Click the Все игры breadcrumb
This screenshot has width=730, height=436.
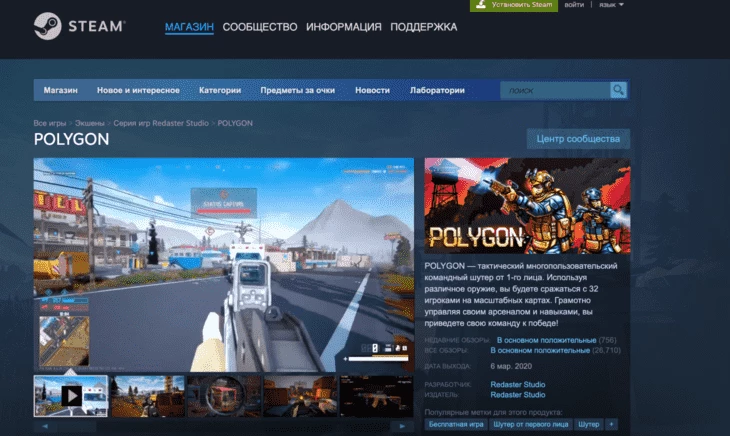pos(50,123)
